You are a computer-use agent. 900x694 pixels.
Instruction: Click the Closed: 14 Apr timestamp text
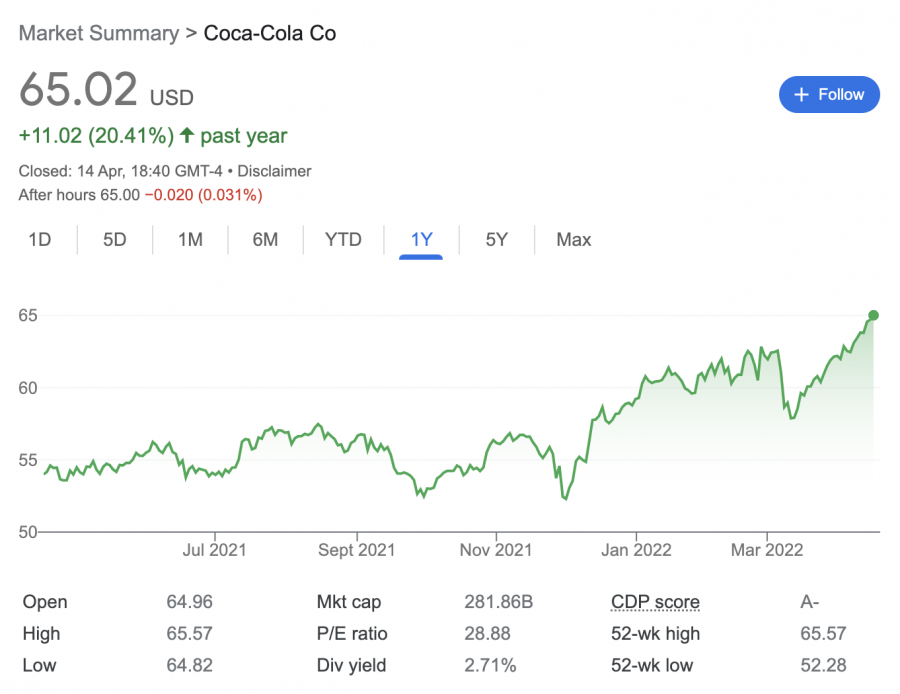120,171
